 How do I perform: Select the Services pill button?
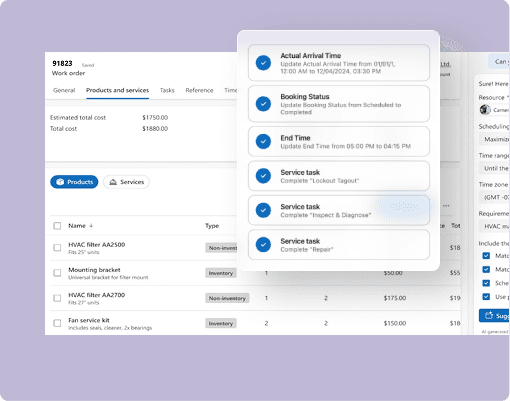126,182
